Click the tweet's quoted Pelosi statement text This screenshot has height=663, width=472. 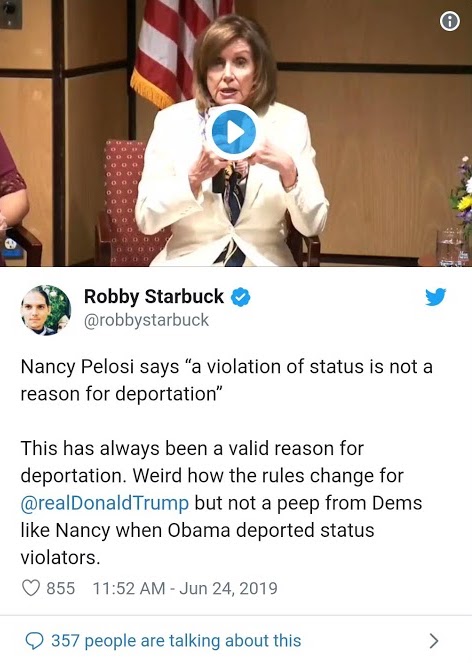(x=226, y=380)
